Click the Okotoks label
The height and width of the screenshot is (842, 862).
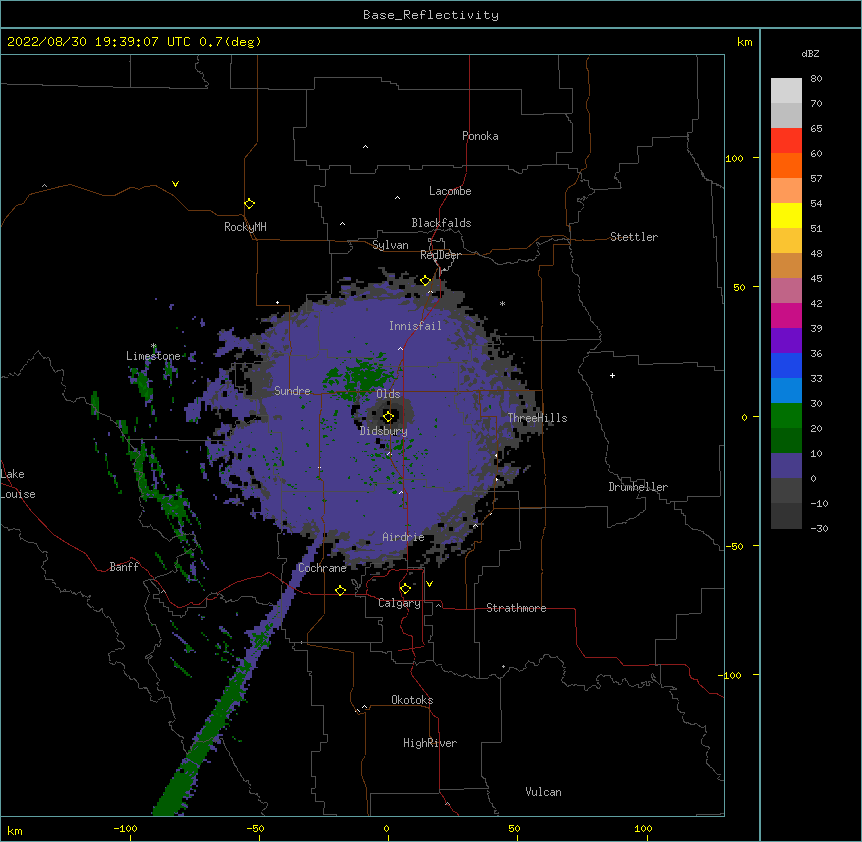coord(412,700)
